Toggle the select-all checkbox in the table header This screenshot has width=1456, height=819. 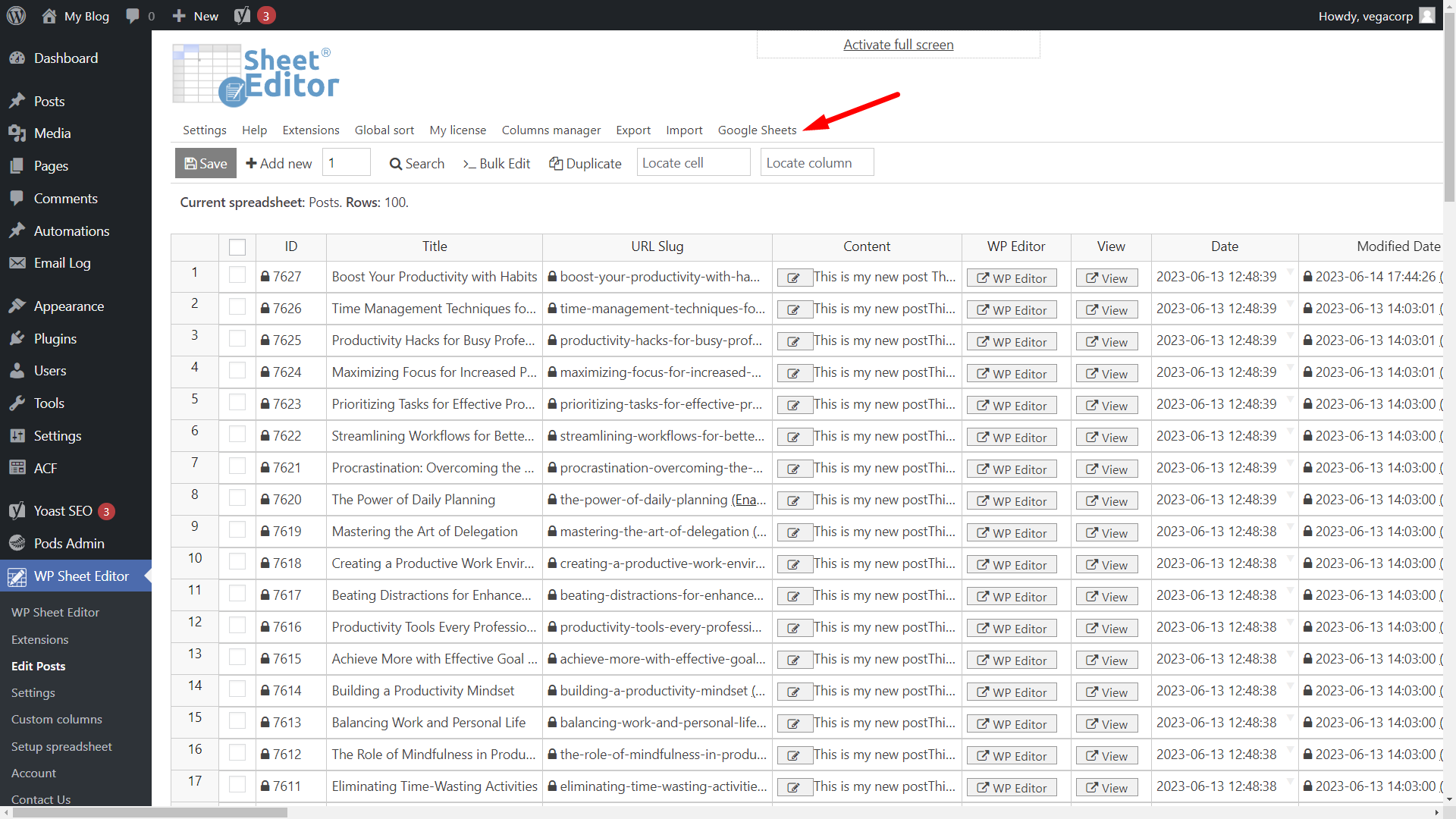(x=237, y=246)
